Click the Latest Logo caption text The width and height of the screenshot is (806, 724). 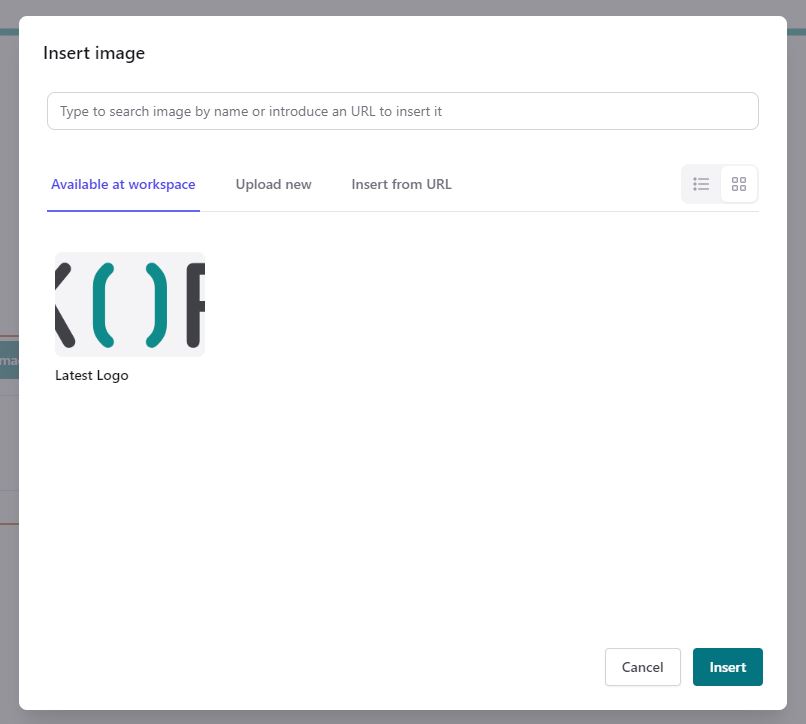[x=91, y=375]
